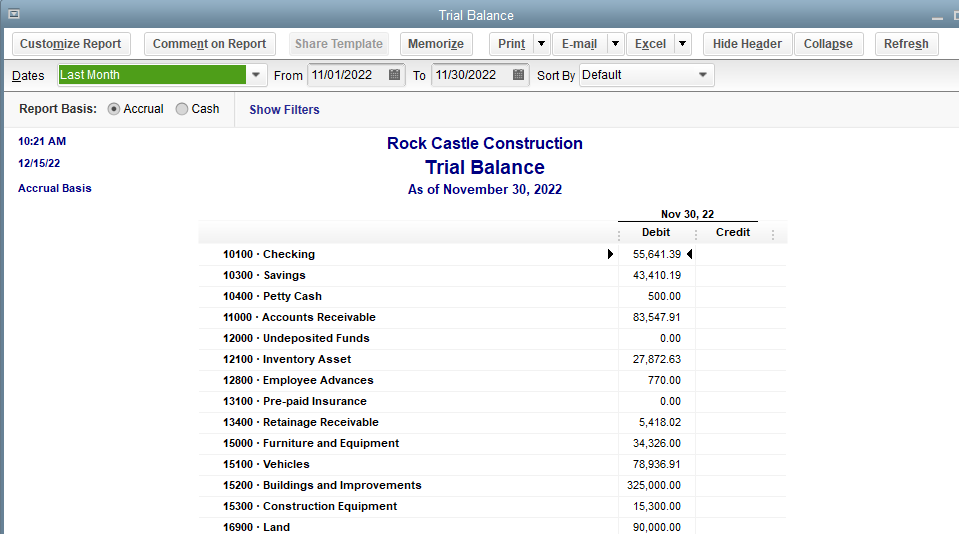Image resolution: width=959 pixels, height=534 pixels.
Task: Click the Petty Cash amount 500.00
Action: tap(664, 296)
